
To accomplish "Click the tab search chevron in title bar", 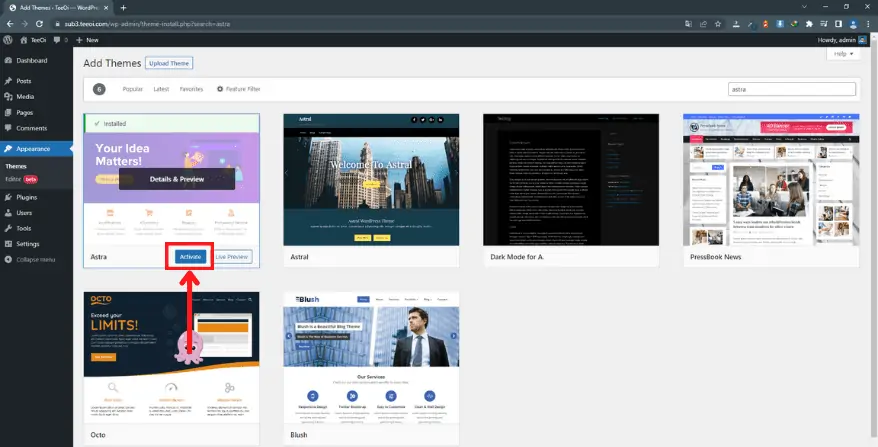I will [x=805, y=7].
